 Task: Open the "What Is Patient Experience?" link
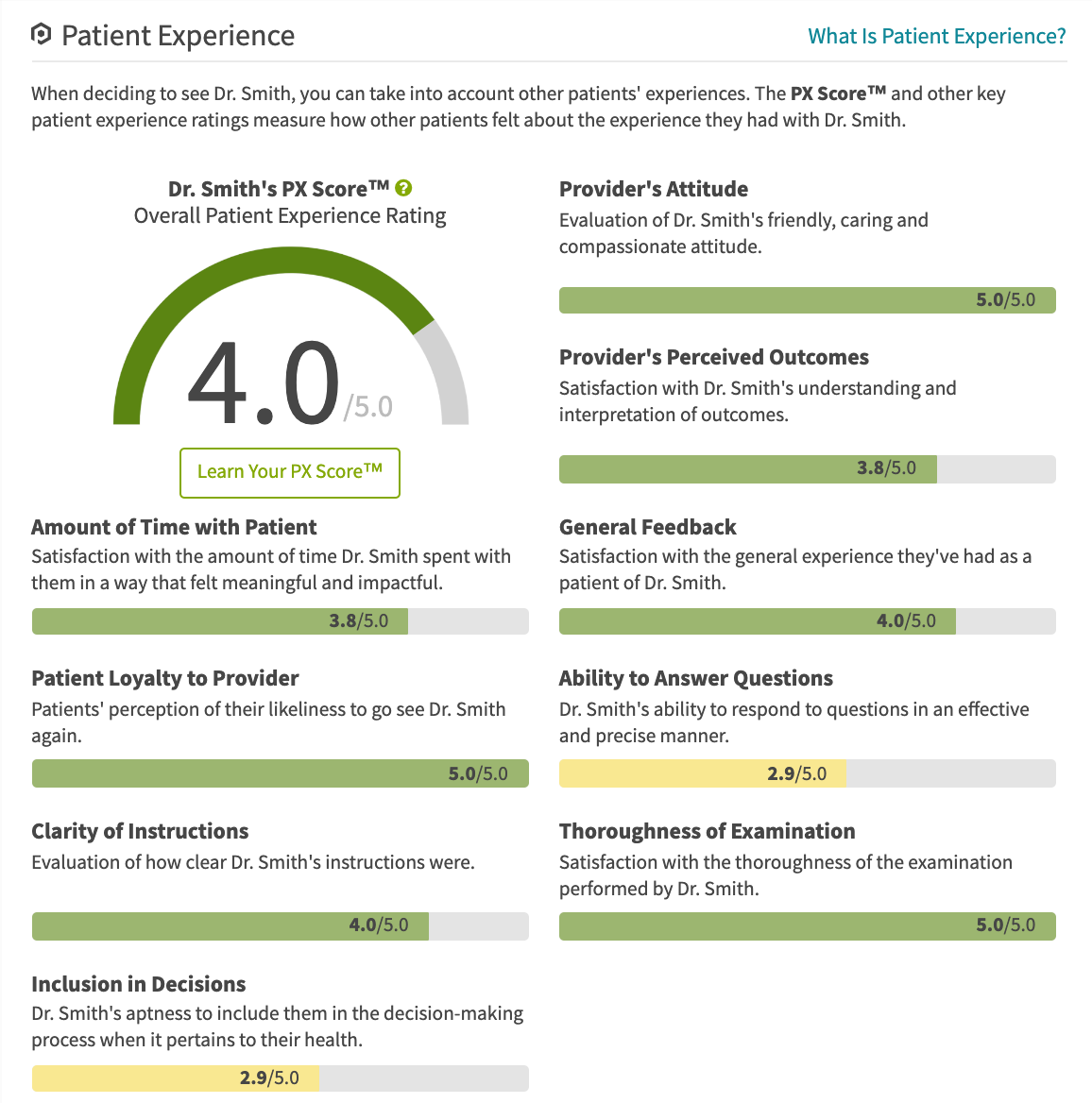point(936,36)
